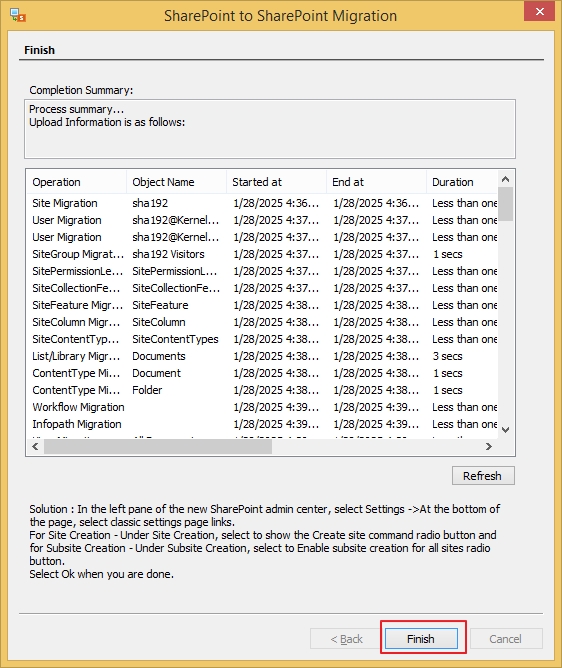Click the SiteGroup row's 1 secs duration
The height and width of the screenshot is (668, 562).
click(447, 254)
